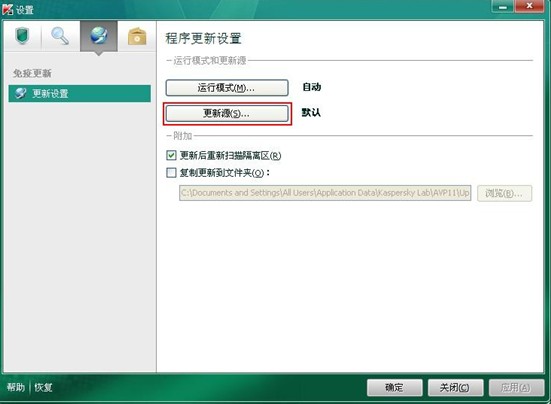Minimize the settings window
Viewport: 551px width, 404px height.
503,7
